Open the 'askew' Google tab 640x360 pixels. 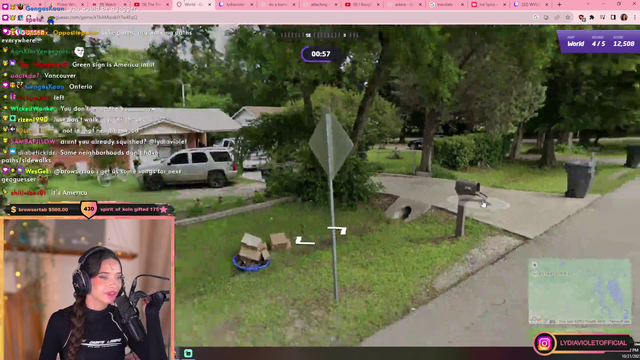(403, 4)
